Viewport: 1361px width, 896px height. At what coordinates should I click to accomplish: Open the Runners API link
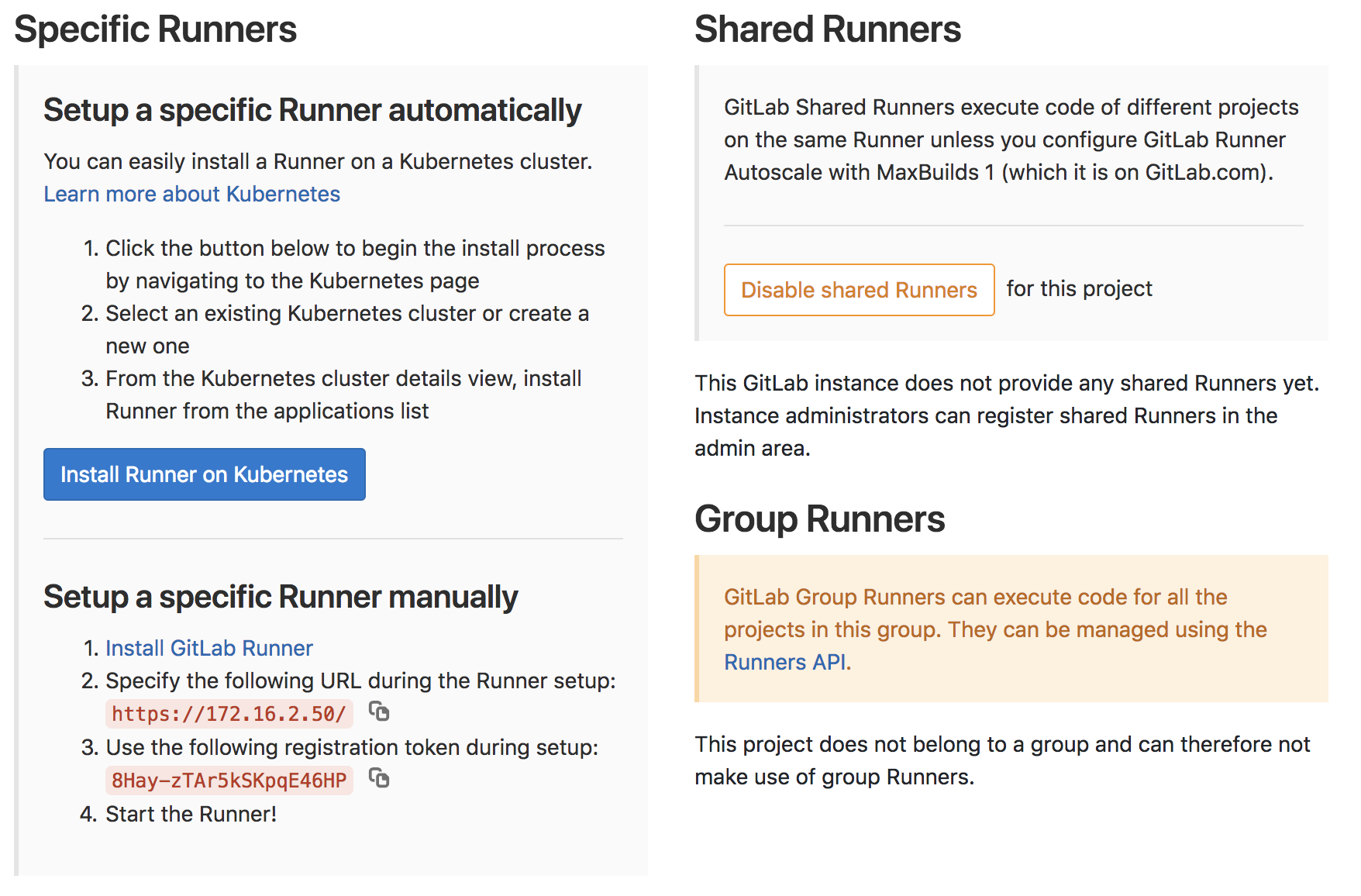coord(786,662)
